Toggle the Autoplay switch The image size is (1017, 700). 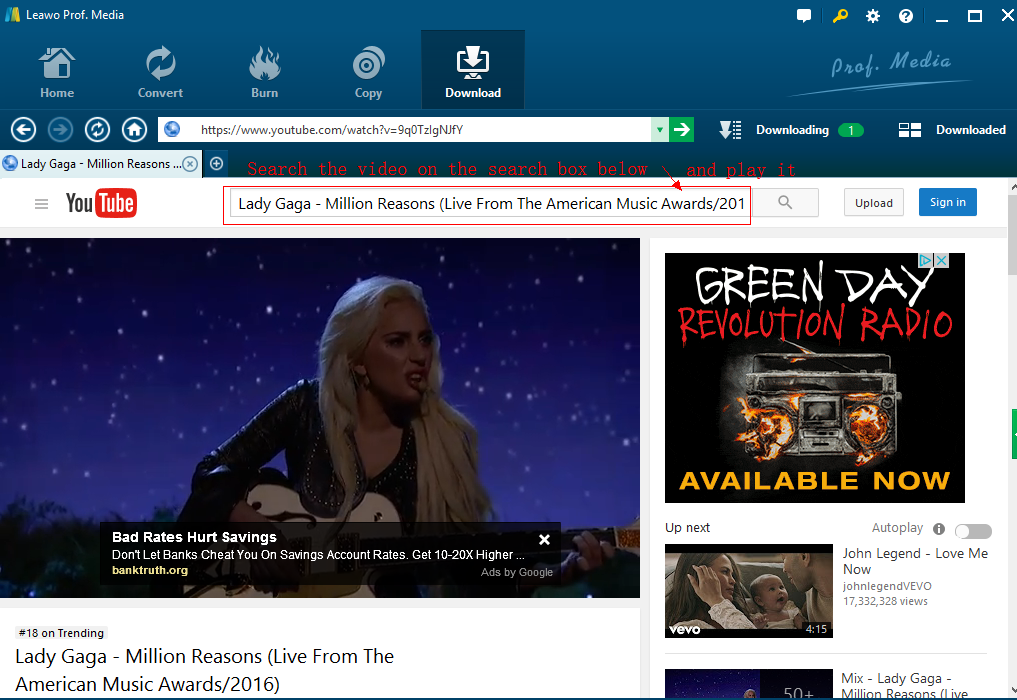point(973,531)
